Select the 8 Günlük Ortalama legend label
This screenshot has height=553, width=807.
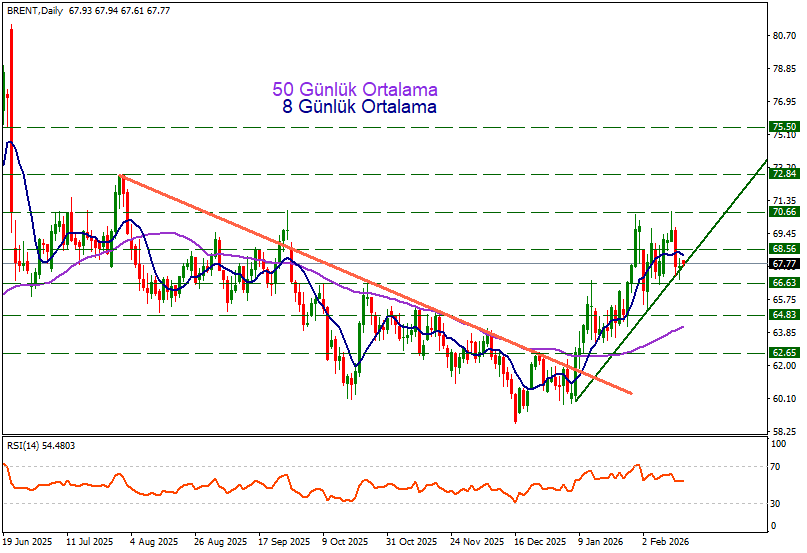tap(360, 107)
